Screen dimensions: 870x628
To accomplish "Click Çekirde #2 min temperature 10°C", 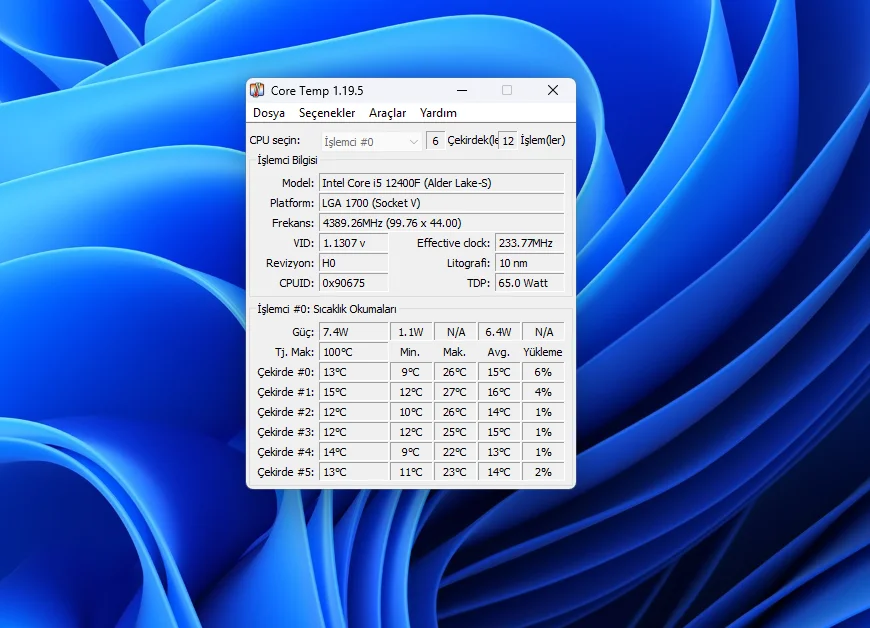I will click(x=411, y=412).
